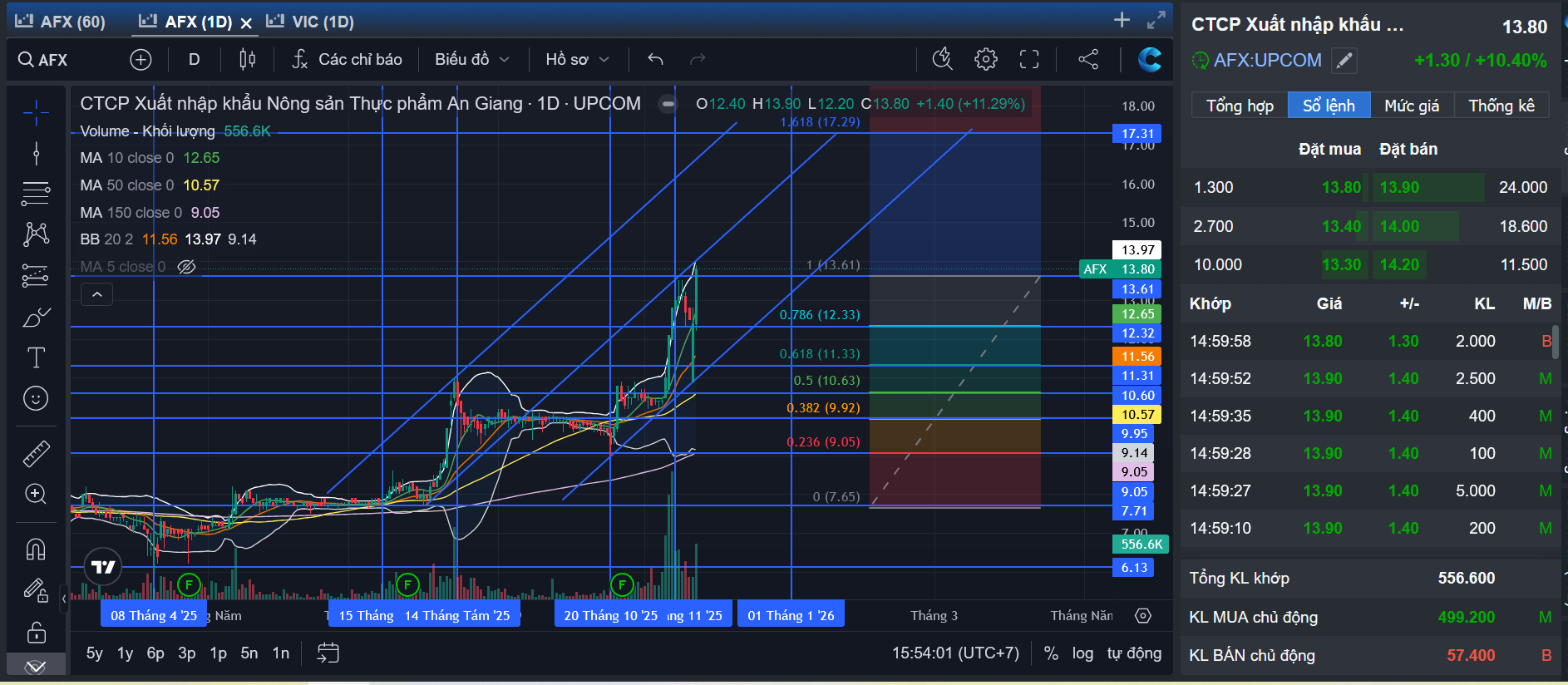Share the chart via share icon
1568x685 pixels.
[1088, 59]
